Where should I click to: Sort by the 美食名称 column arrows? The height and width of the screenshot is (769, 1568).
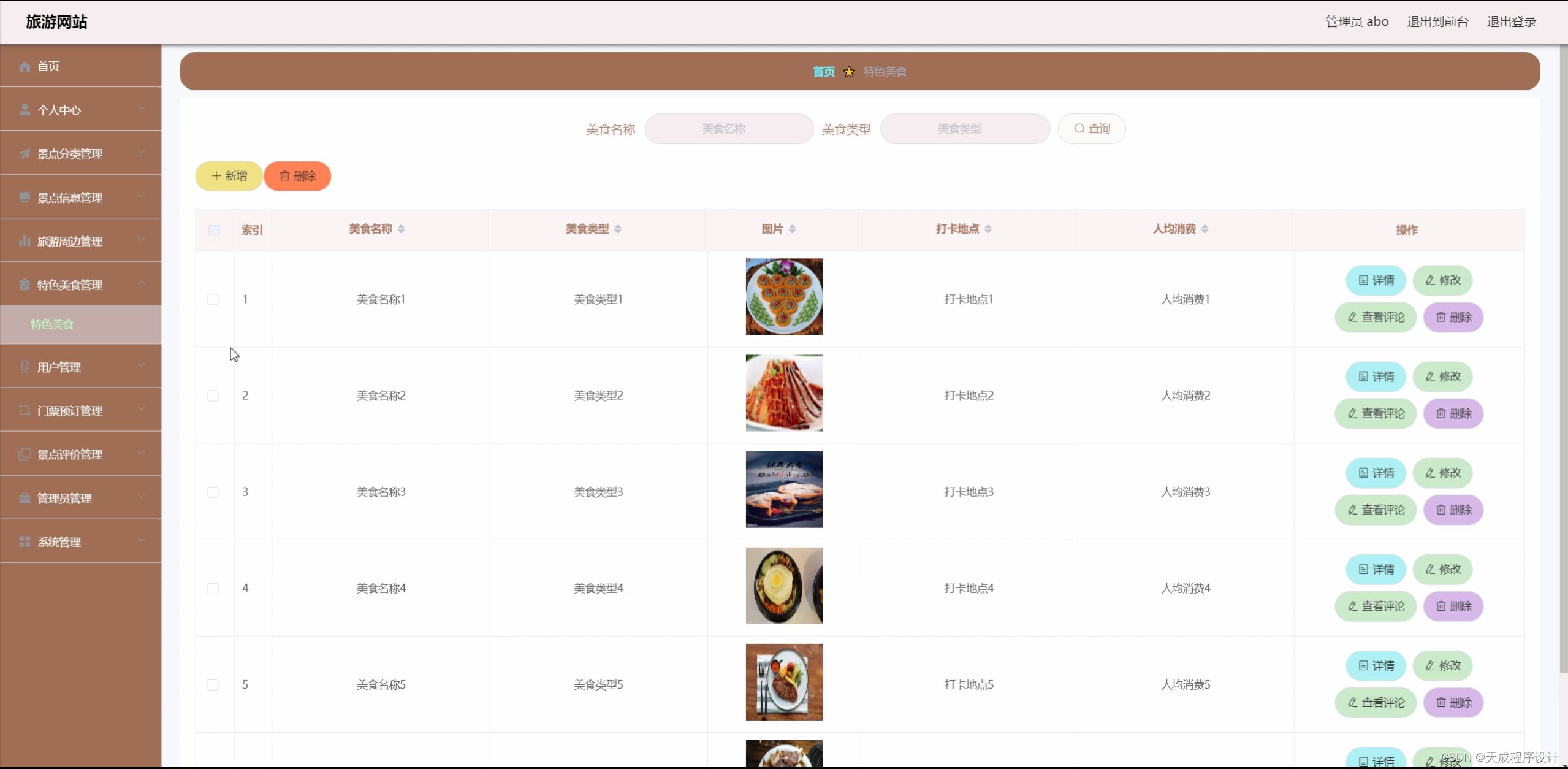pos(401,229)
